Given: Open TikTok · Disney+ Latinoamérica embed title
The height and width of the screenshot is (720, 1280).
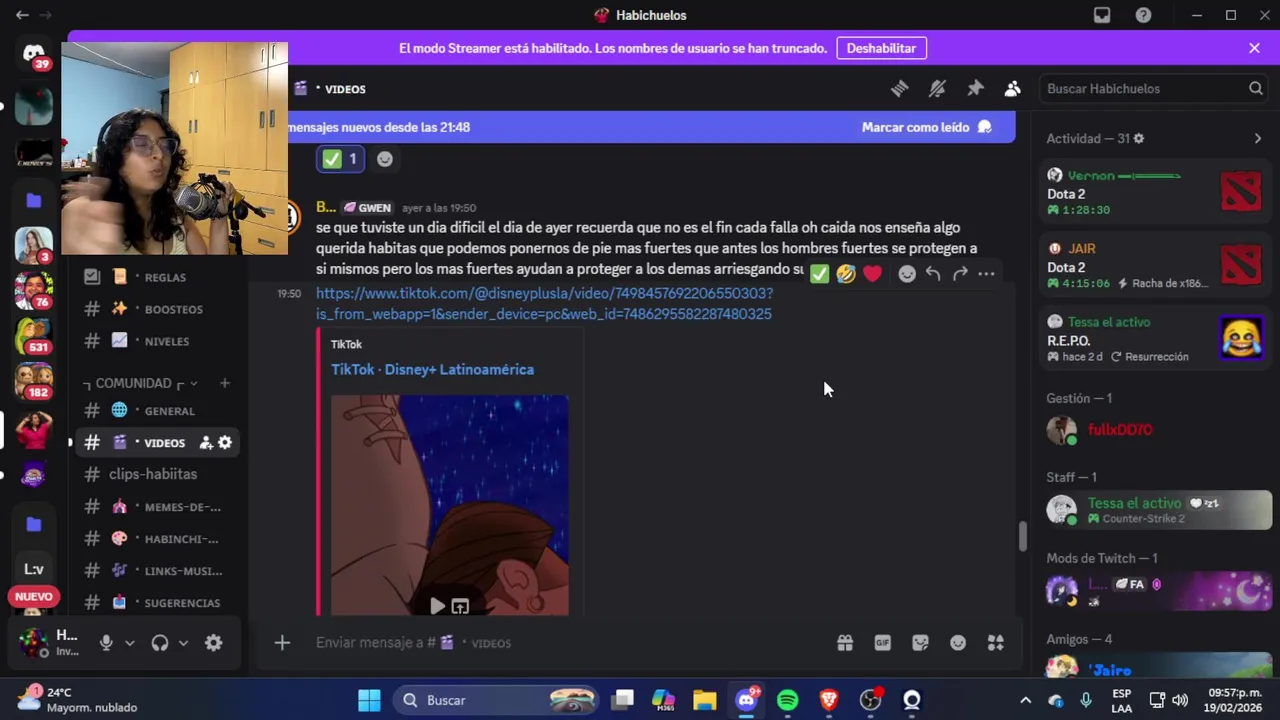Looking at the screenshot, I should tap(432, 369).
